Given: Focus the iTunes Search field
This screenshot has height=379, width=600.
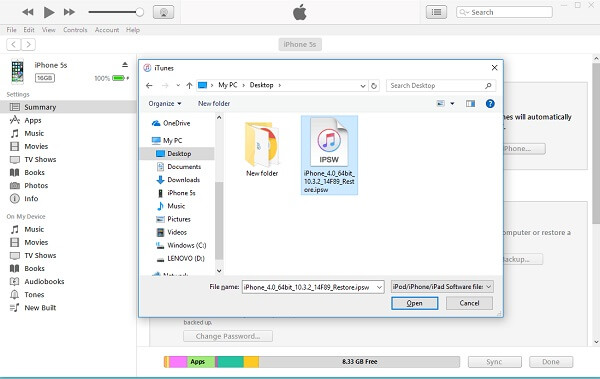Looking at the screenshot, I should 504,12.
